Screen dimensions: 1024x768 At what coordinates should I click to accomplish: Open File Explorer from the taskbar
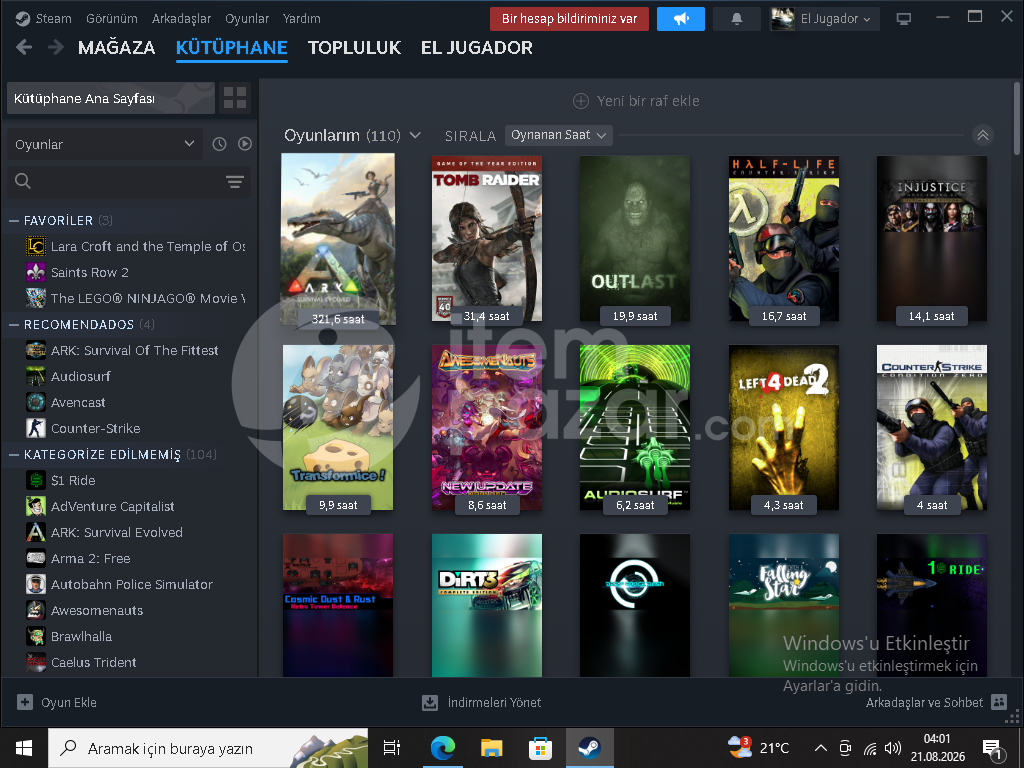click(491, 748)
